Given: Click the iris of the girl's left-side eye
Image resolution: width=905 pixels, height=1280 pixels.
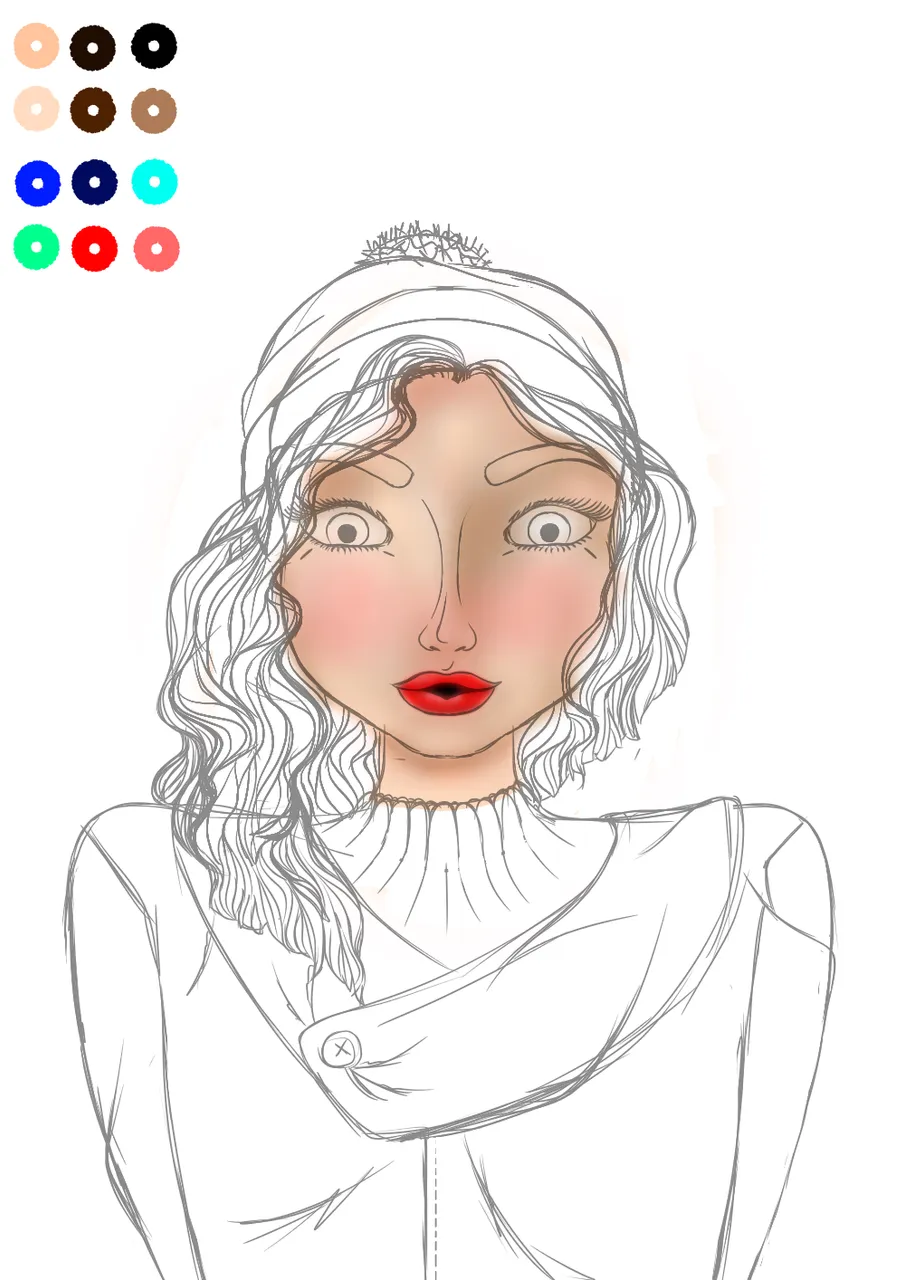Looking at the screenshot, I should (x=347, y=532).
